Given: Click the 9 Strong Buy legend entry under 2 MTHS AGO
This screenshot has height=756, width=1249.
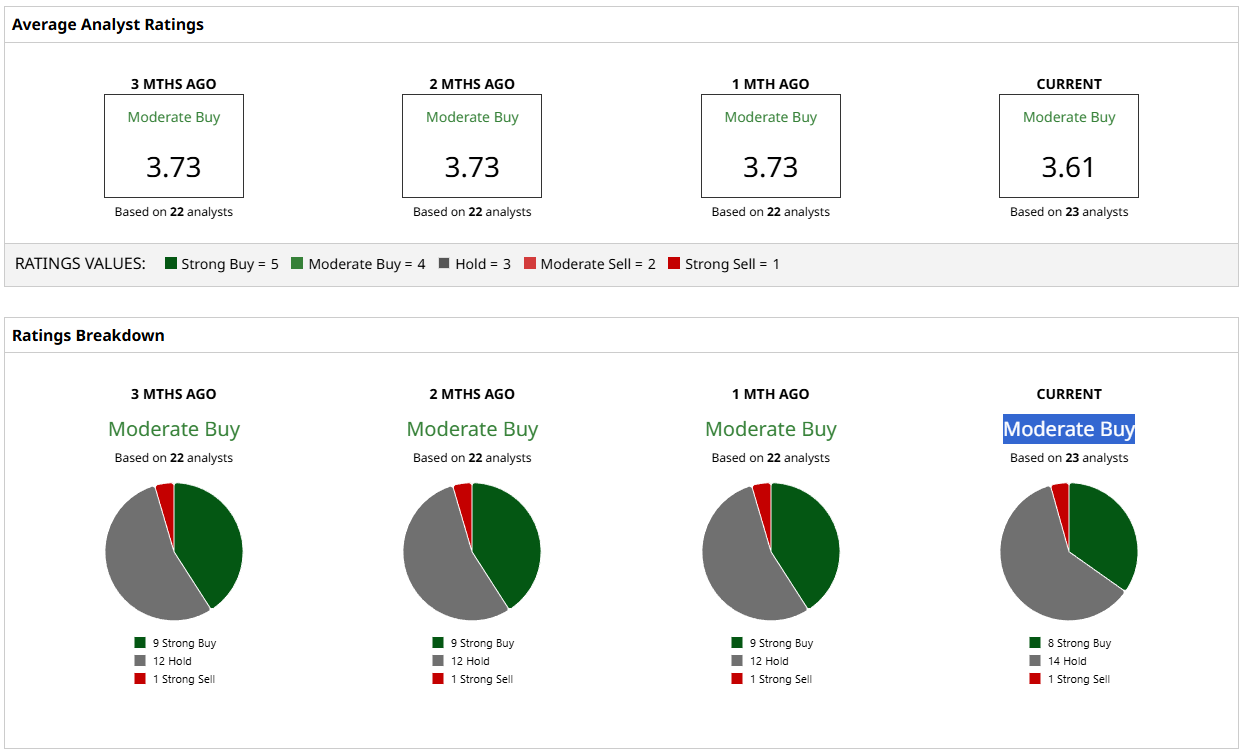Looking at the screenshot, I should (x=473, y=643).
